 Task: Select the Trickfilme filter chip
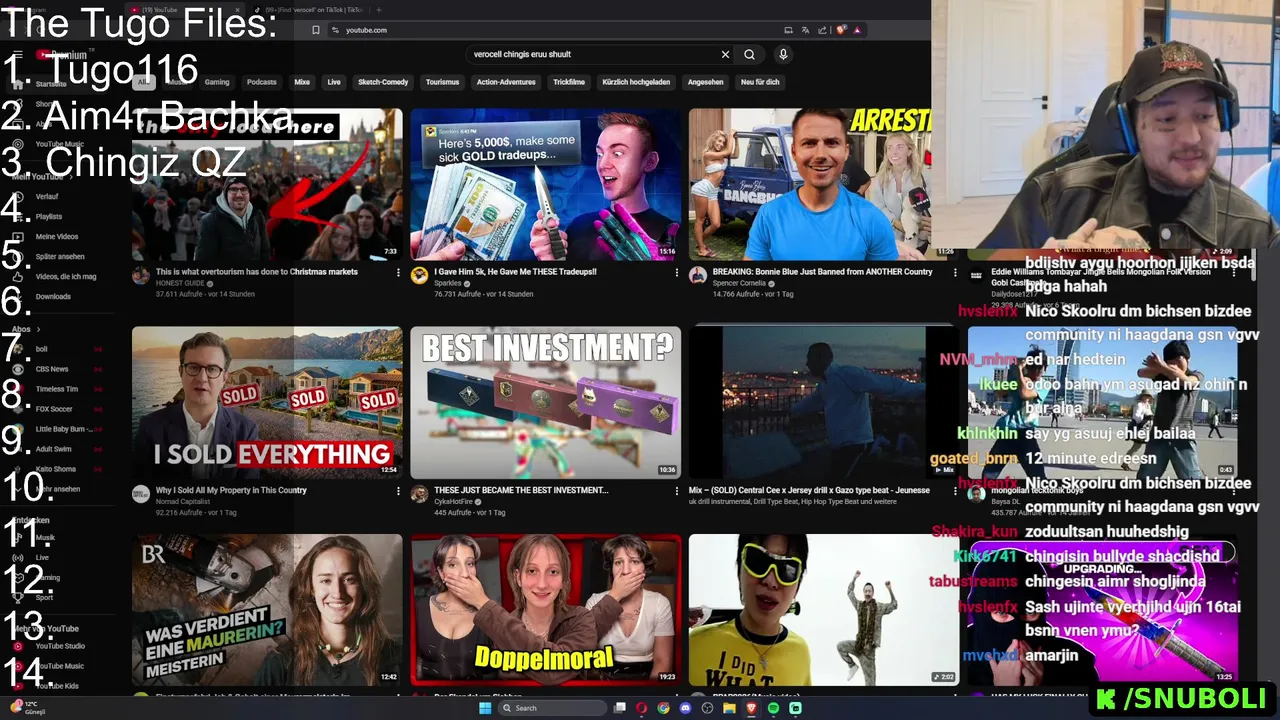[569, 82]
